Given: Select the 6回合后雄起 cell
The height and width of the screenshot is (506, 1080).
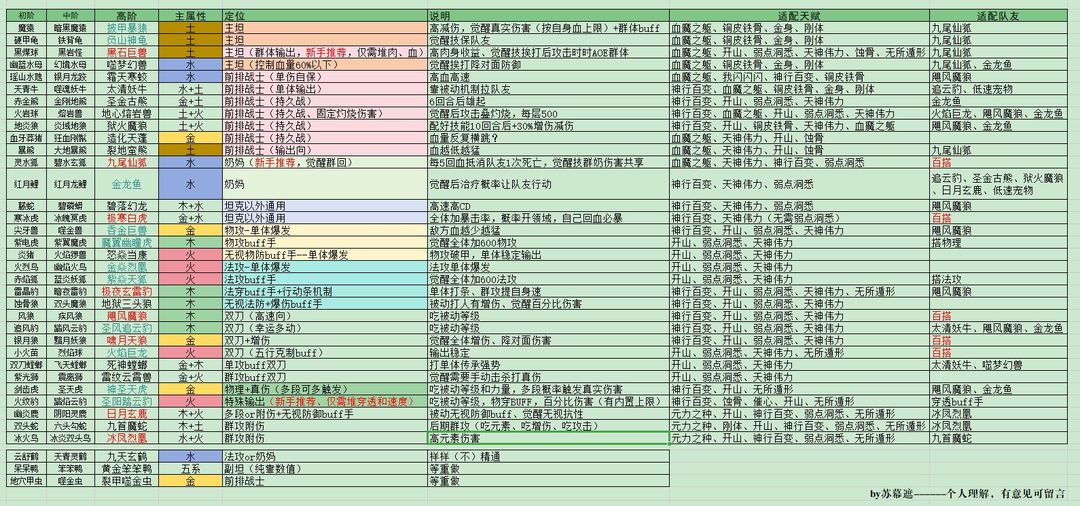Looking at the screenshot, I should (548, 101).
